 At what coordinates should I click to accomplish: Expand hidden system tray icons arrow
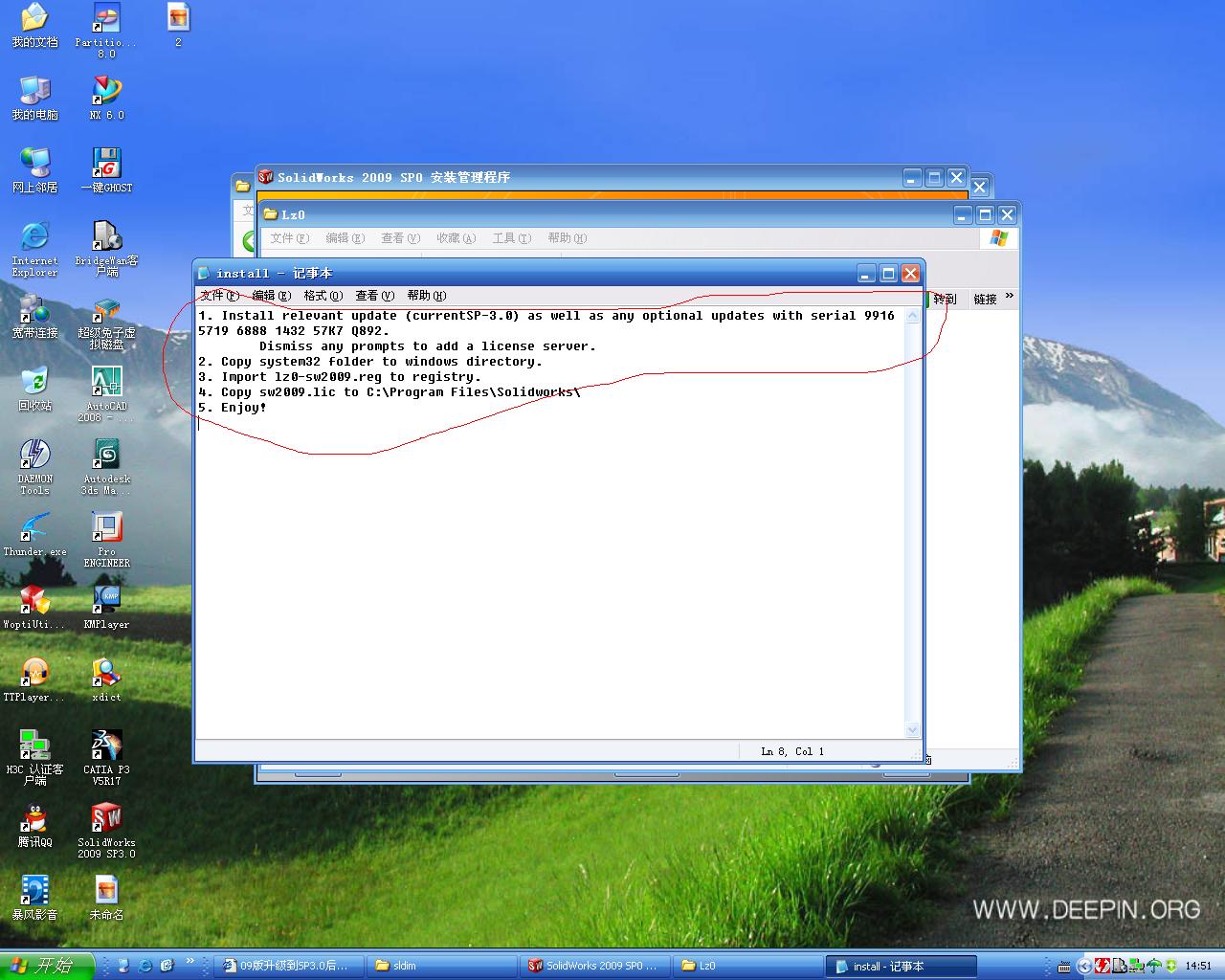(1083, 967)
